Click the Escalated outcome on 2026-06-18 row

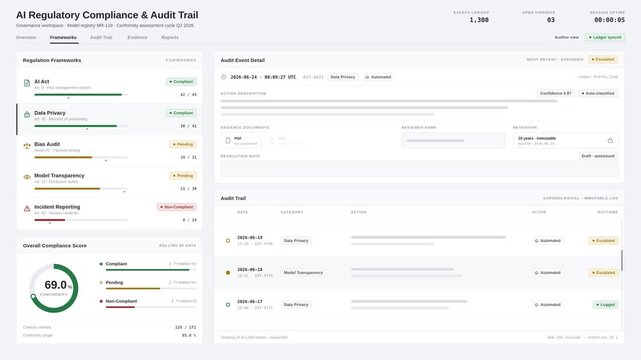[x=604, y=273]
